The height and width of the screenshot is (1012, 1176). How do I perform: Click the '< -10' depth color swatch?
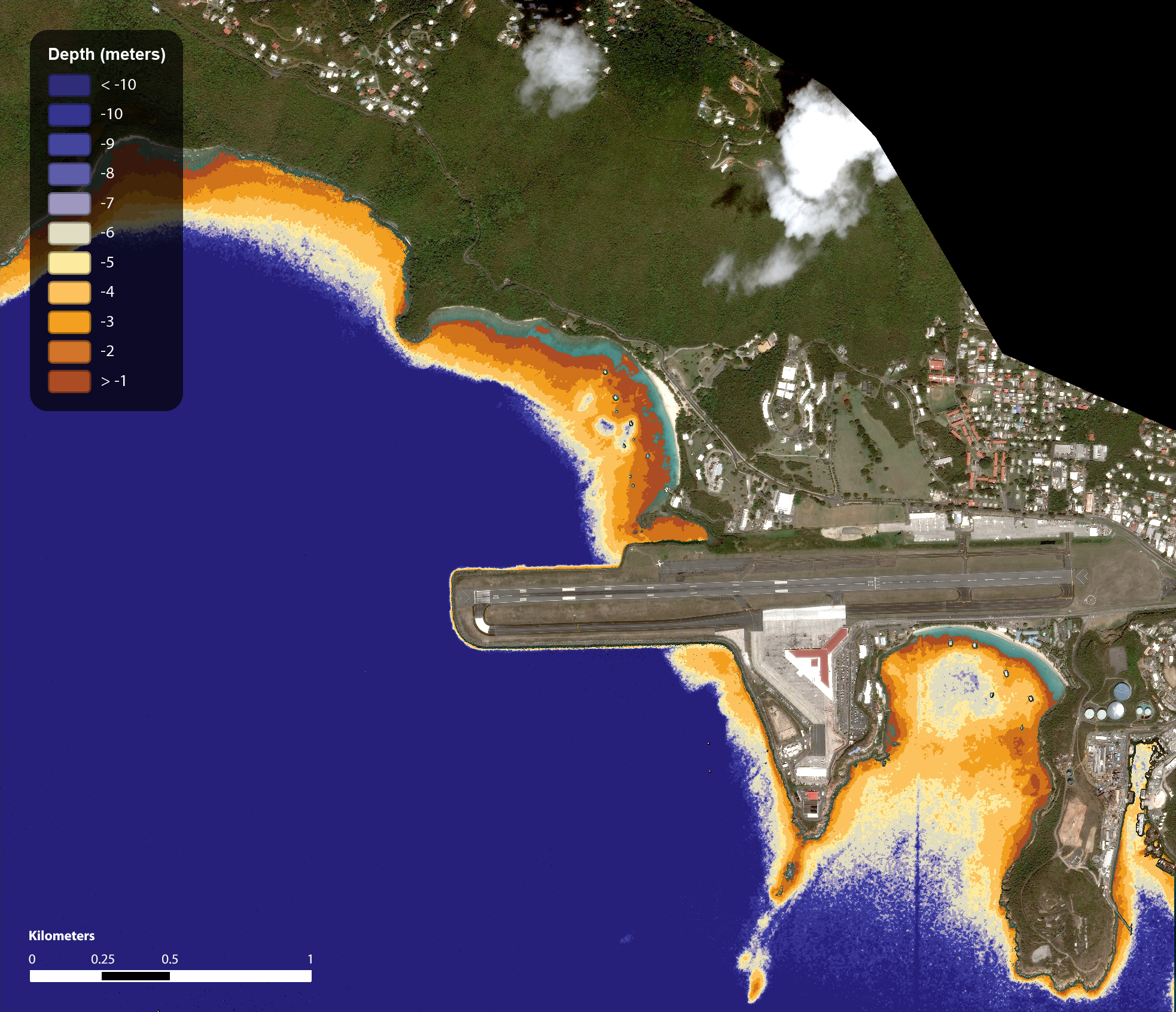[69, 85]
